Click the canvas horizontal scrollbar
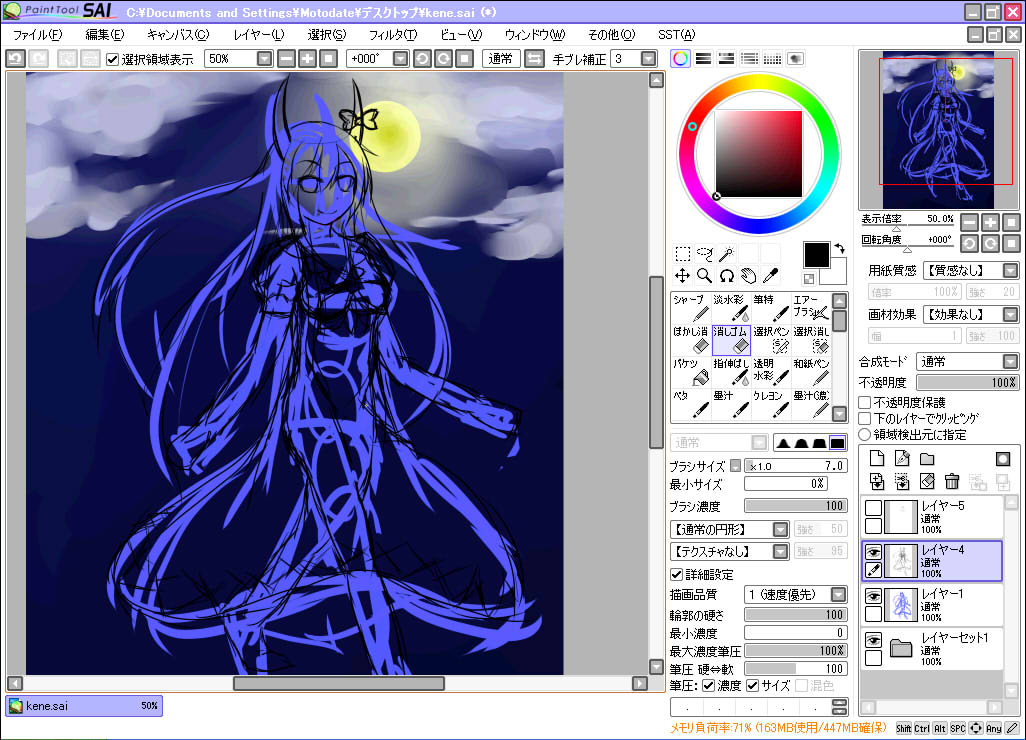The height and width of the screenshot is (740, 1026). 338,684
